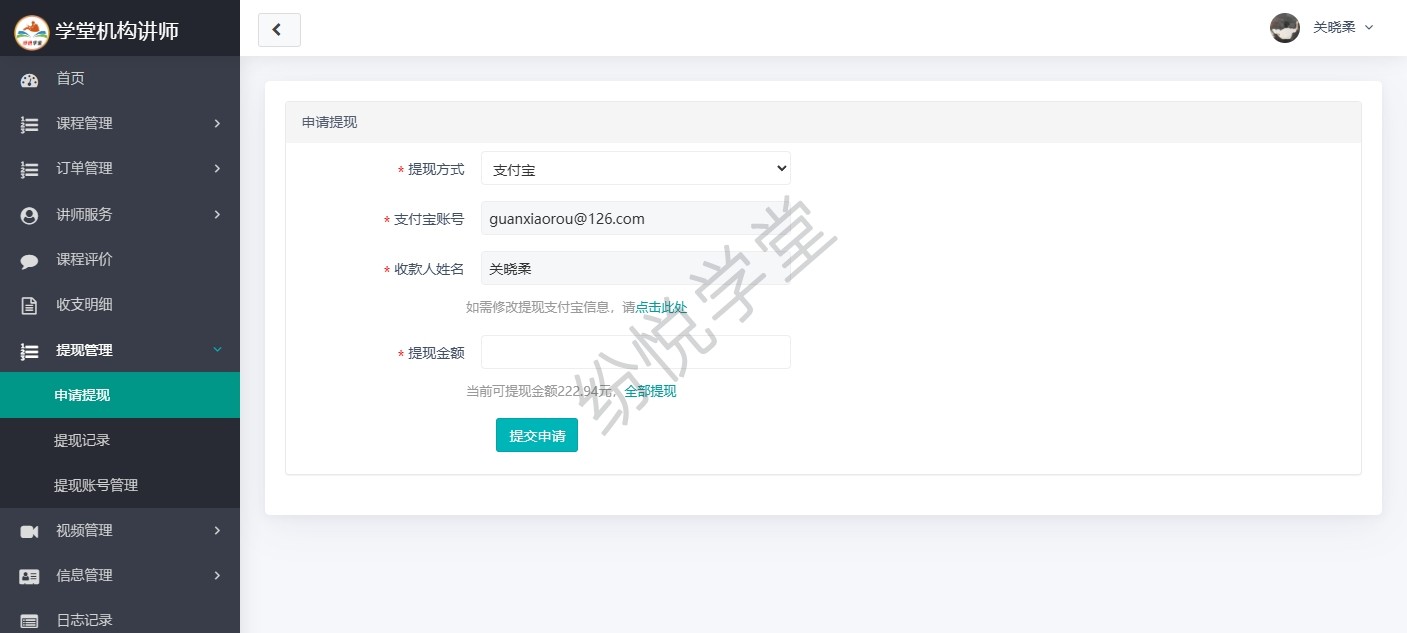Click the video camera icon beside 视频管理
This screenshot has width=1407, height=633.
29,531
